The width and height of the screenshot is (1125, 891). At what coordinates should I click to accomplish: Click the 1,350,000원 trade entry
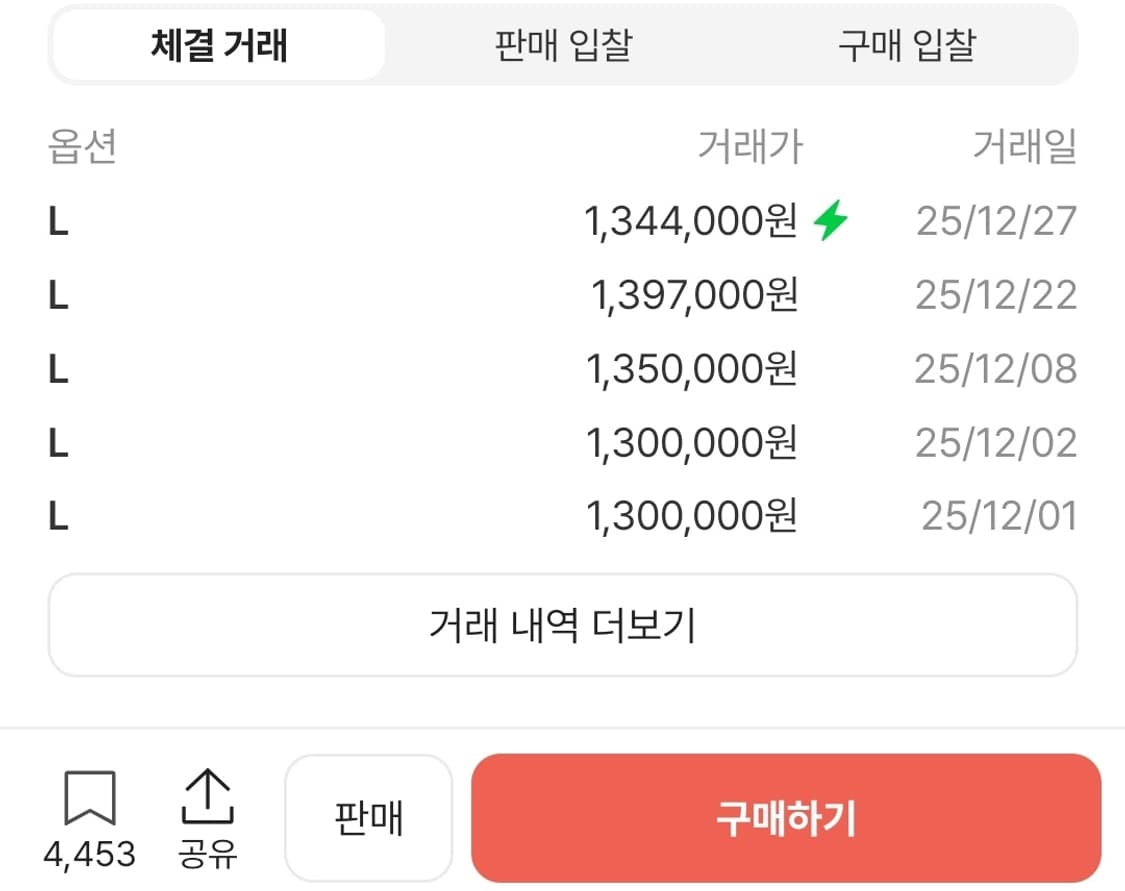[693, 368]
